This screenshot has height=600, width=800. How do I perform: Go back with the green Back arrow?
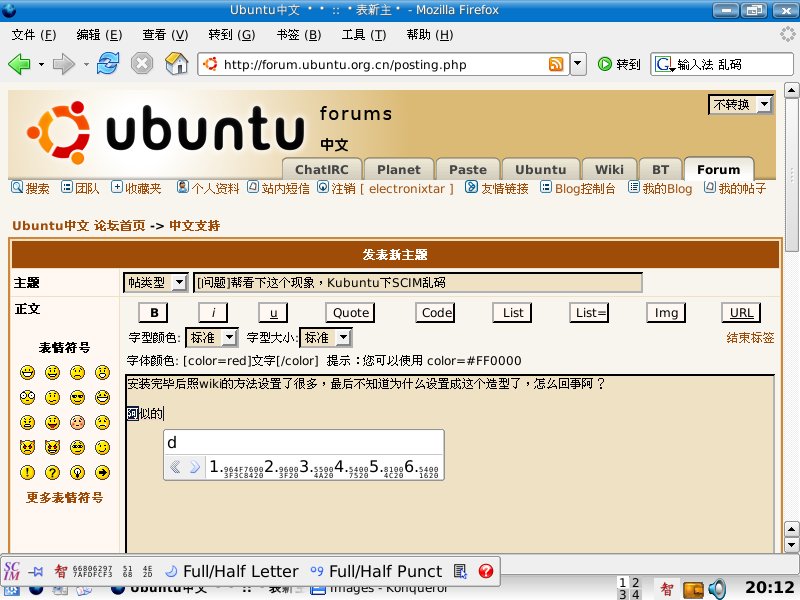tap(19, 64)
